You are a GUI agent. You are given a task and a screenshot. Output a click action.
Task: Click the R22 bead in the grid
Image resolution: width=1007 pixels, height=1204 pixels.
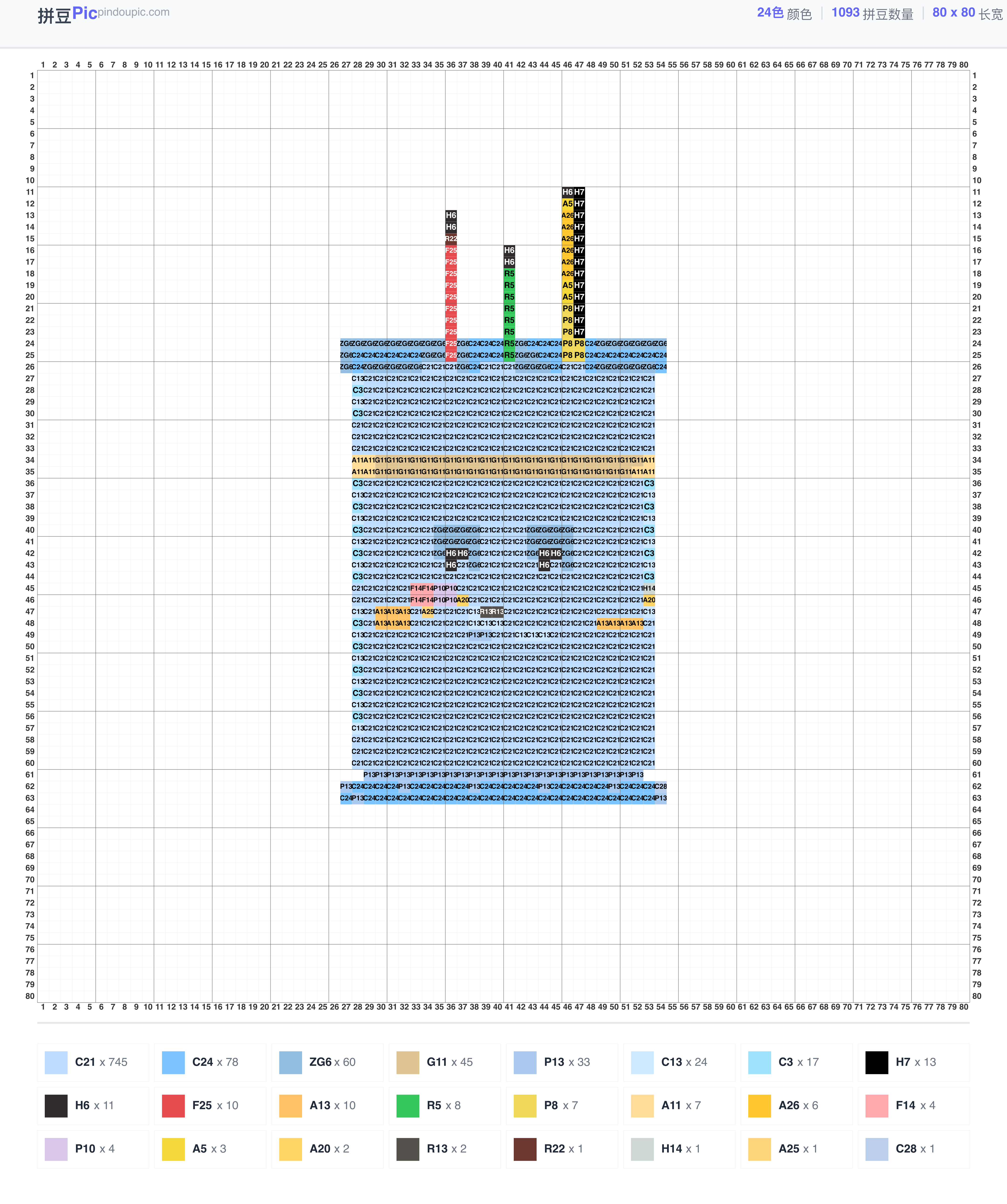(451, 239)
